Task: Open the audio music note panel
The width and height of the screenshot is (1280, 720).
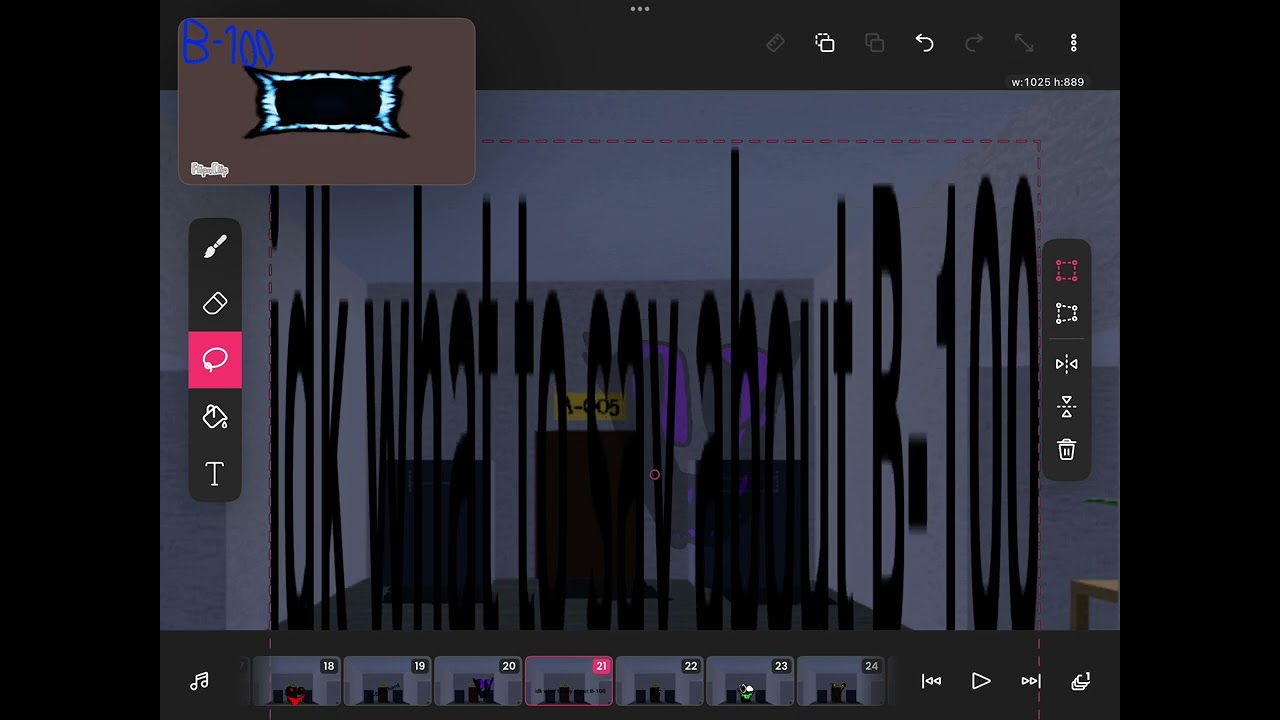Action: (x=200, y=681)
